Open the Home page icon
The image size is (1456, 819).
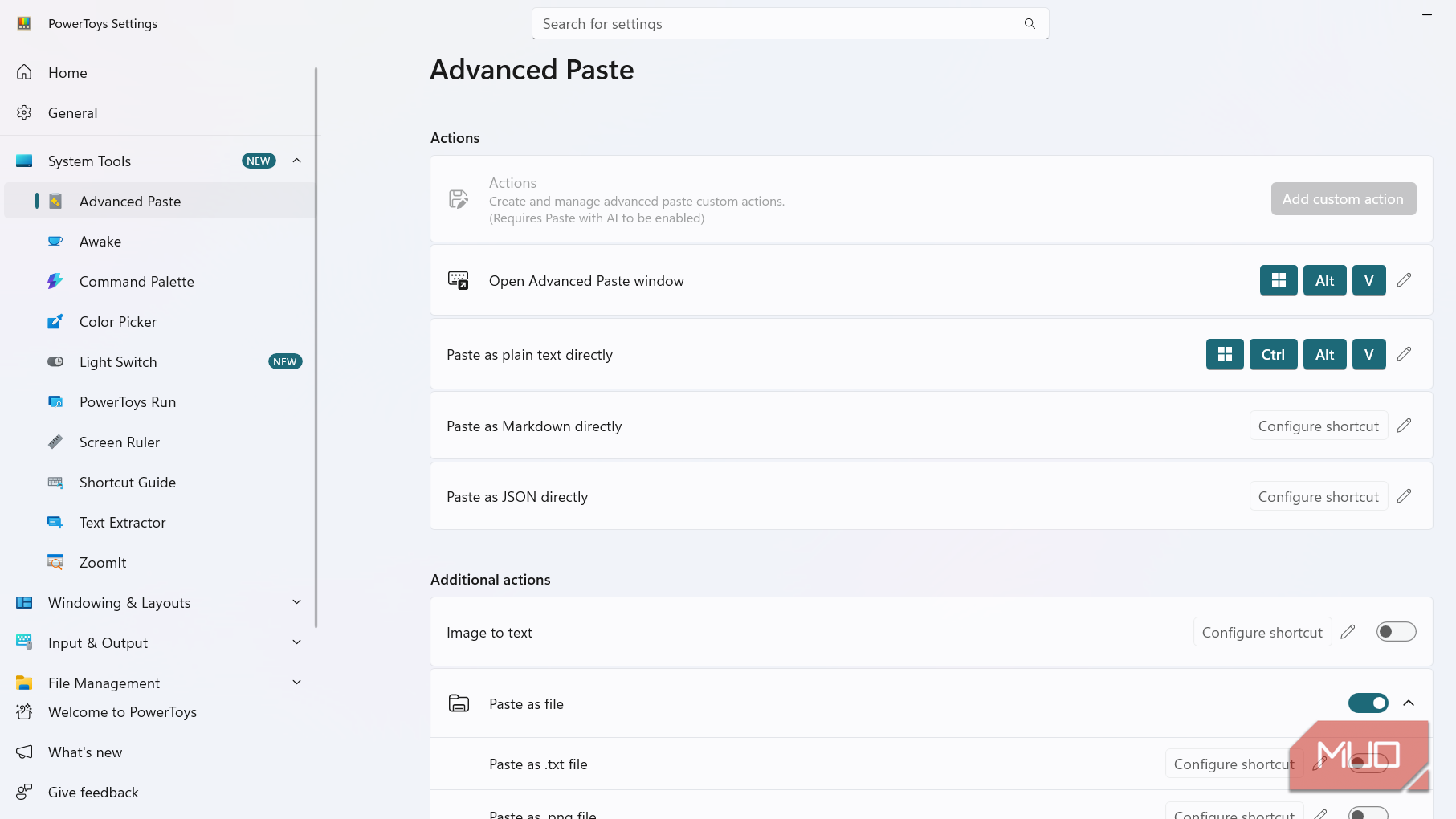coord(24,72)
